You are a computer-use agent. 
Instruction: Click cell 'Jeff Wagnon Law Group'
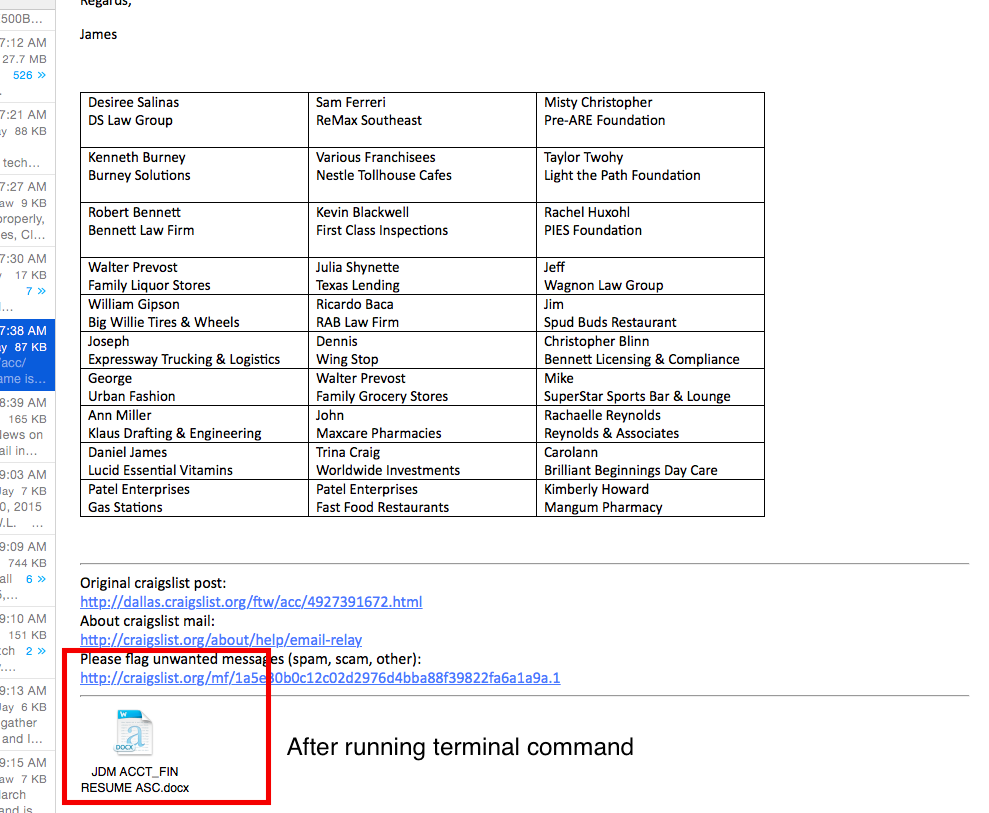click(650, 276)
